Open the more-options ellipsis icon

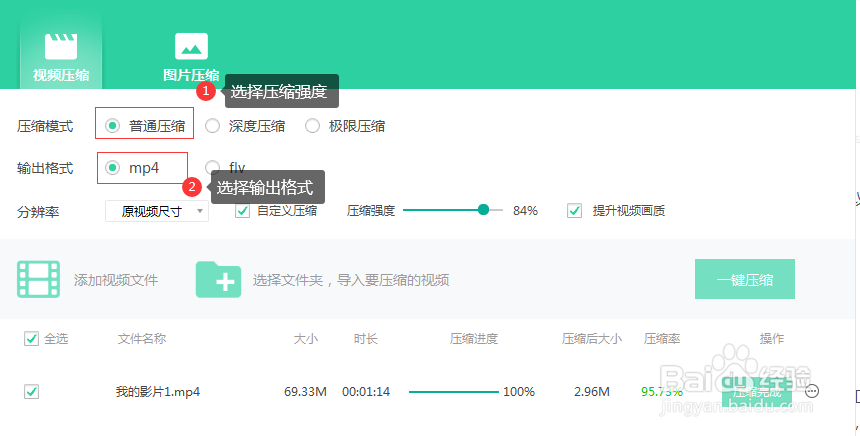click(812, 392)
